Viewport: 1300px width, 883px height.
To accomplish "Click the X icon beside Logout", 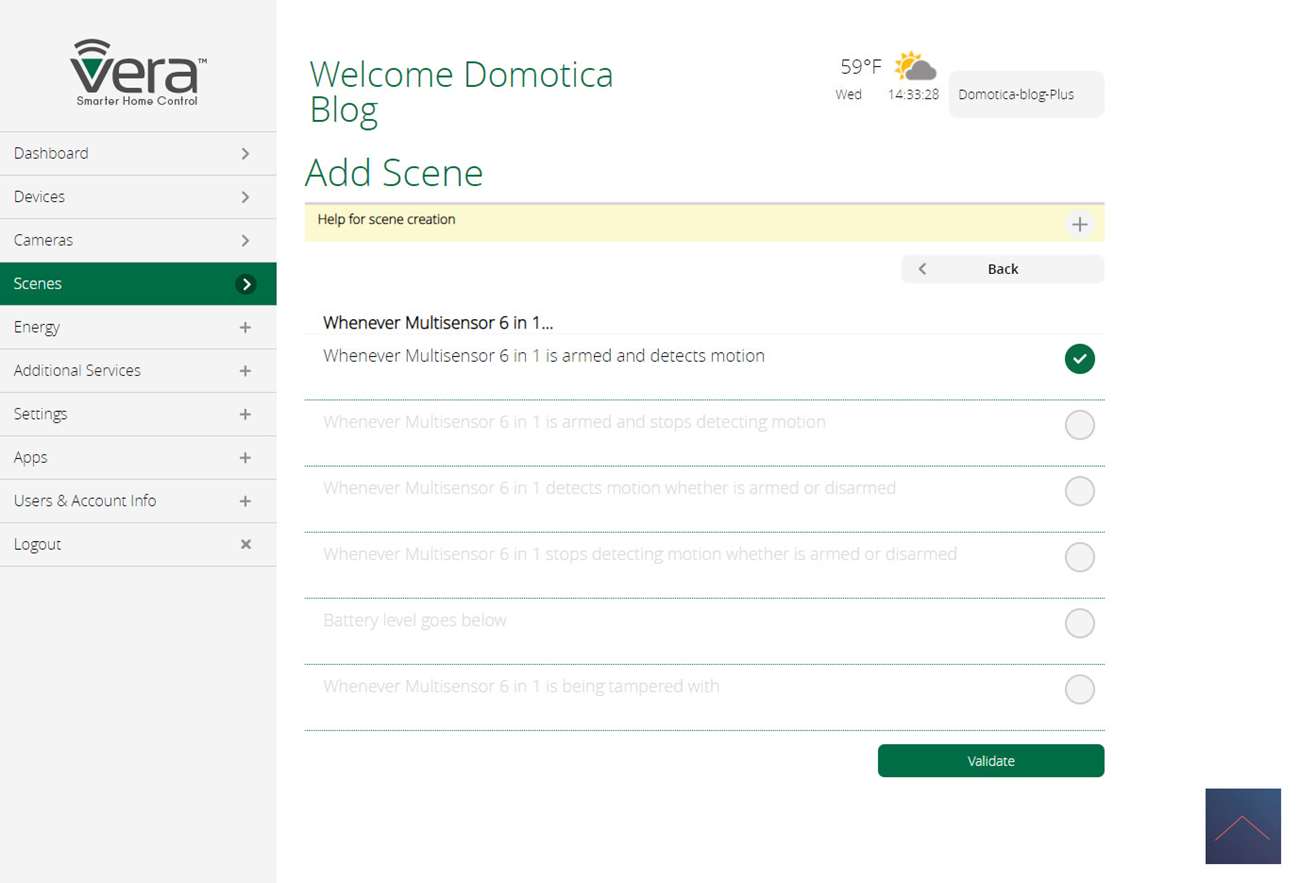I will coord(245,544).
